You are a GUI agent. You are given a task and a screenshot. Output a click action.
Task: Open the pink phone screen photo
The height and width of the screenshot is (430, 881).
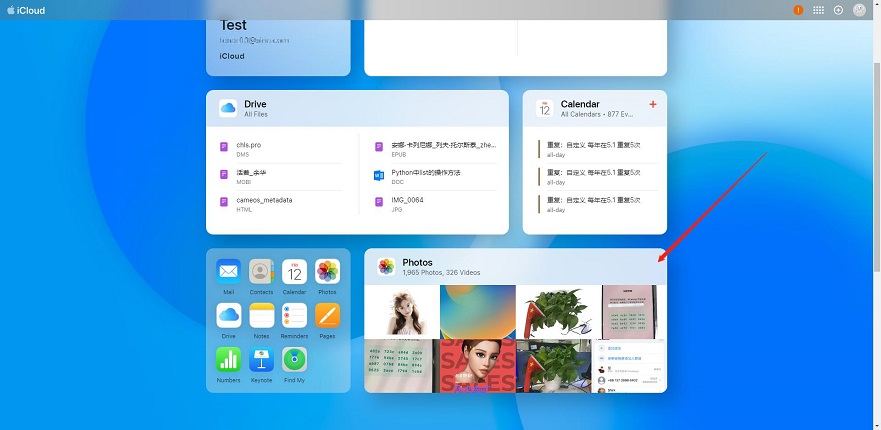tap(629, 311)
